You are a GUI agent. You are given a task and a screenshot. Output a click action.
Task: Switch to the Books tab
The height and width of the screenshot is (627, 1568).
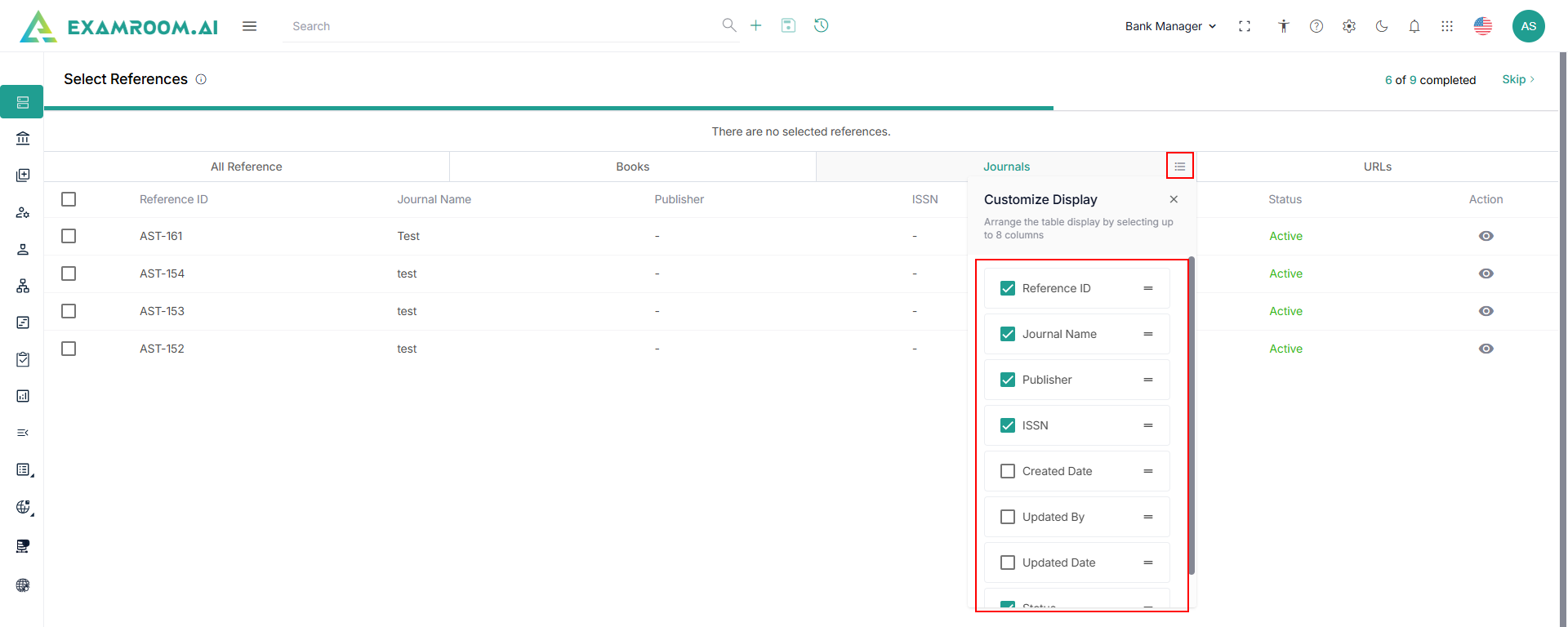click(x=632, y=167)
